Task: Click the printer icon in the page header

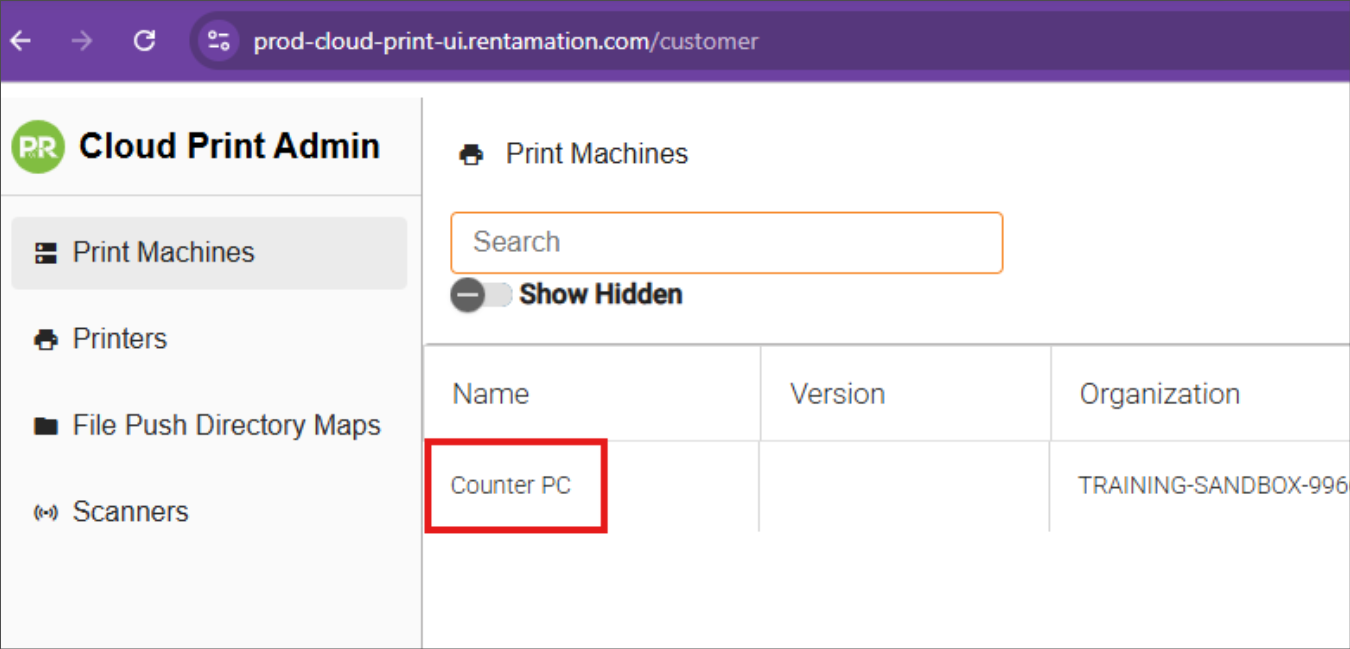Action: (x=471, y=155)
